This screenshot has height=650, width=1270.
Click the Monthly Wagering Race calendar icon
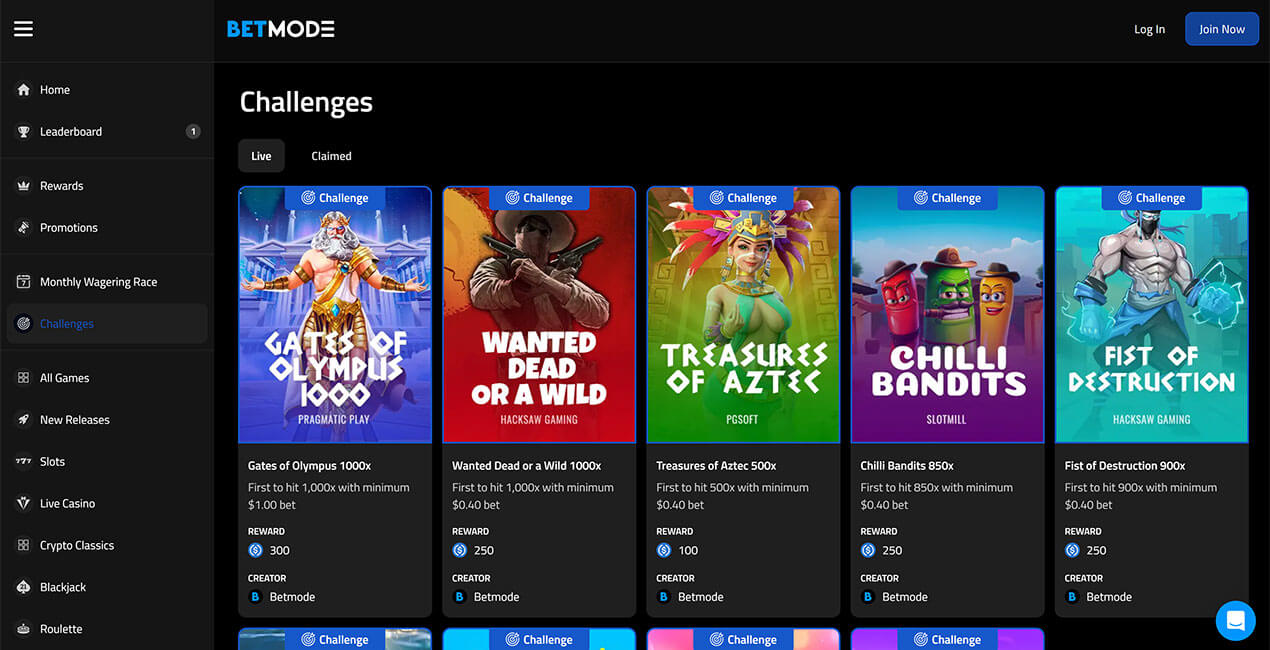(x=24, y=282)
